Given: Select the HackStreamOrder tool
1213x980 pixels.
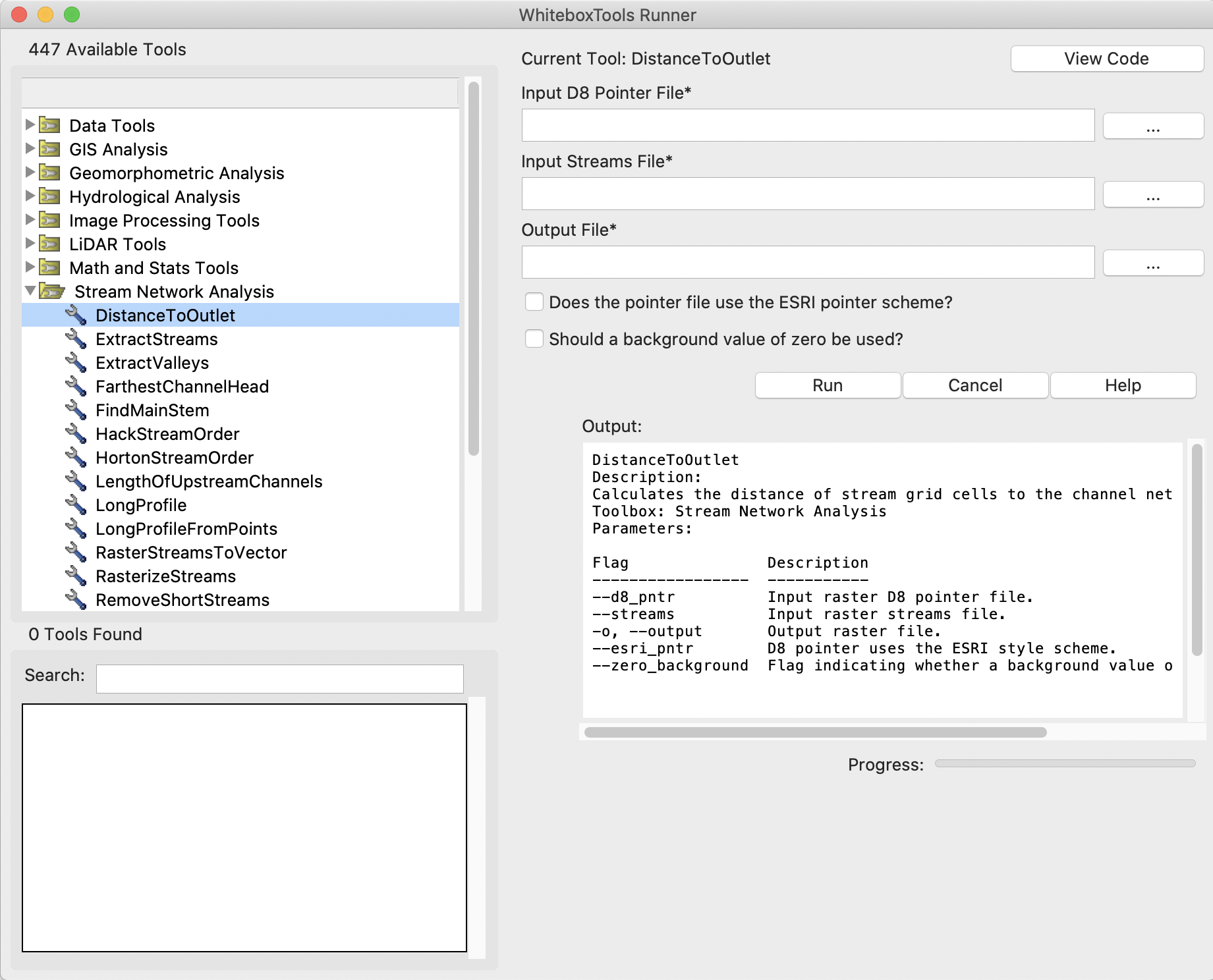Looking at the screenshot, I should pos(167,434).
